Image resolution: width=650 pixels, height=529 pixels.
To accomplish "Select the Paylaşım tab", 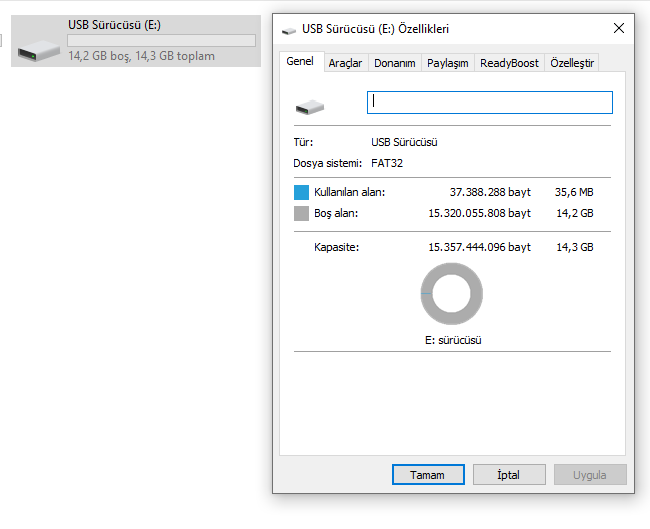I will [x=447, y=63].
